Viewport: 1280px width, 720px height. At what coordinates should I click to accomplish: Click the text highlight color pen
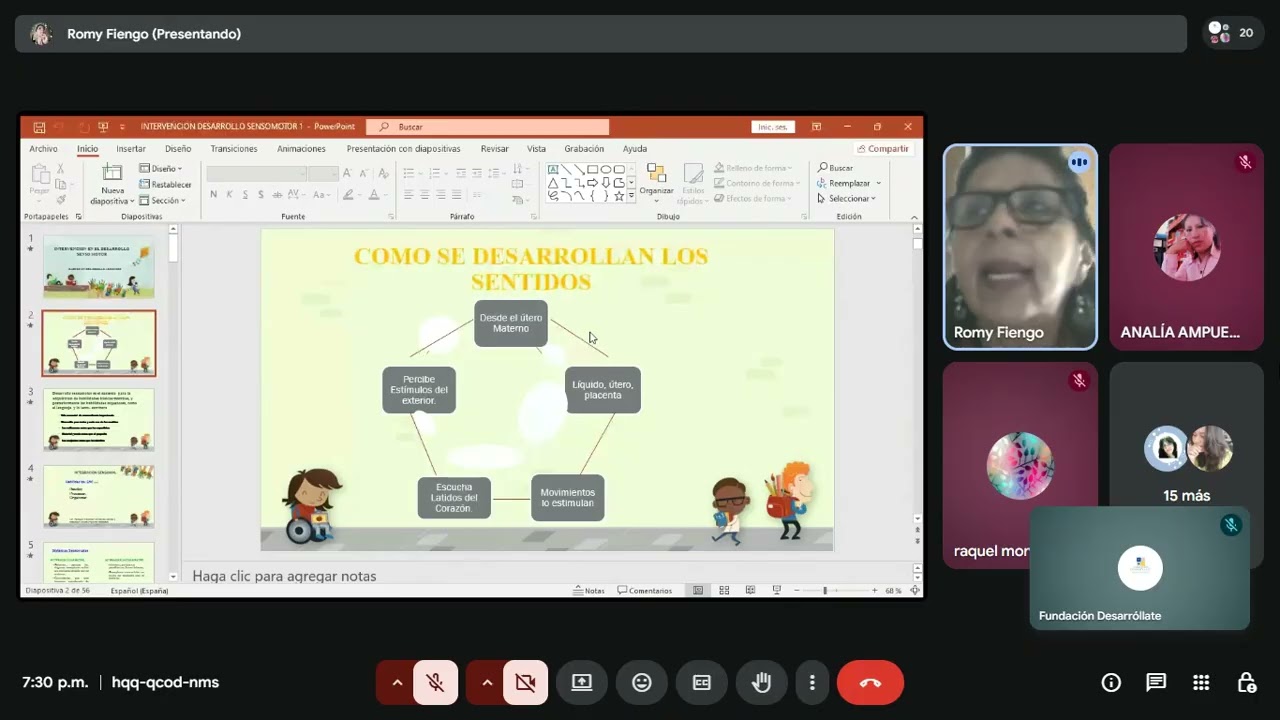[347, 195]
